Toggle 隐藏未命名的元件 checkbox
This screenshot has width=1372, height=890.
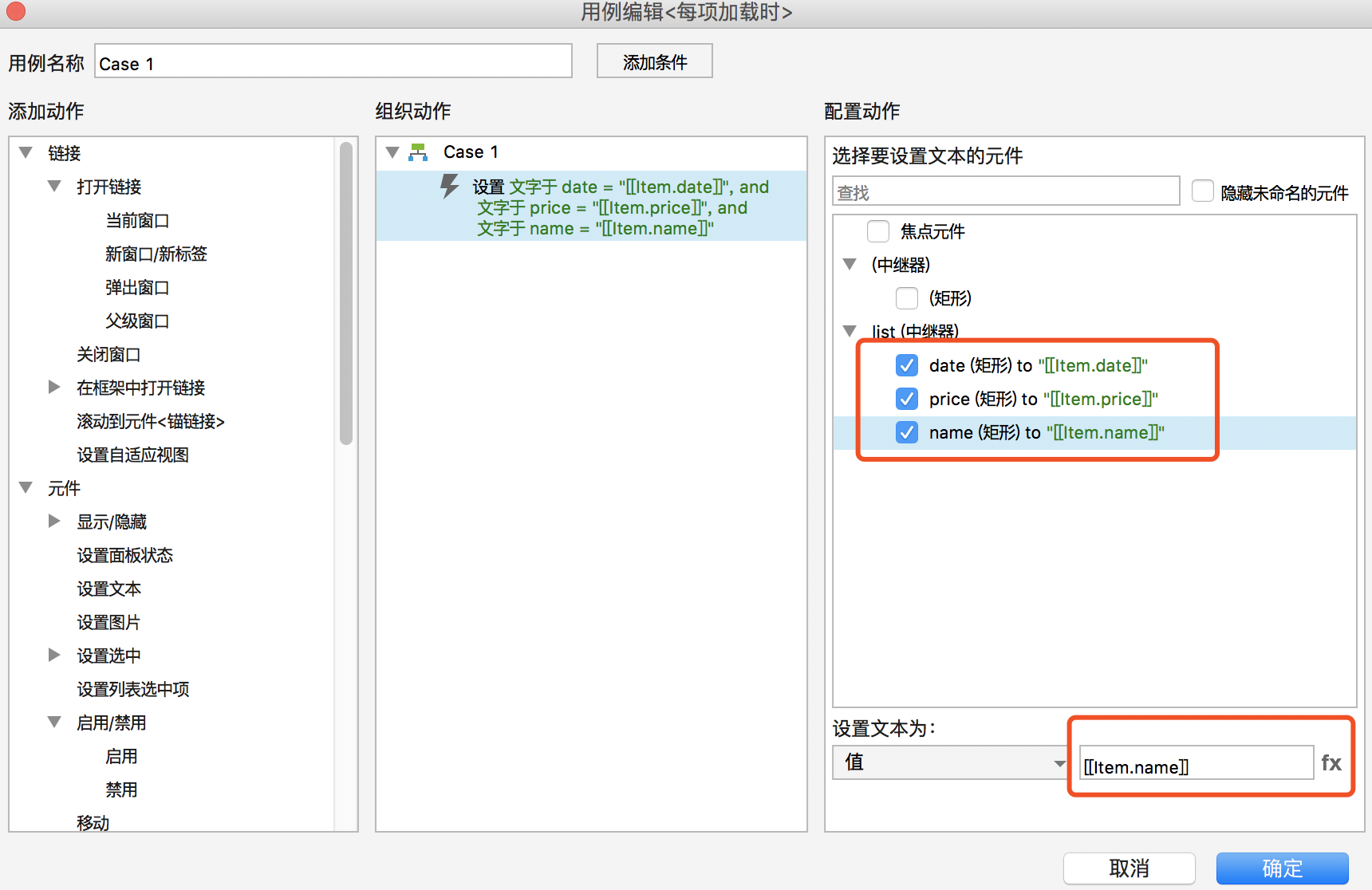(1203, 191)
